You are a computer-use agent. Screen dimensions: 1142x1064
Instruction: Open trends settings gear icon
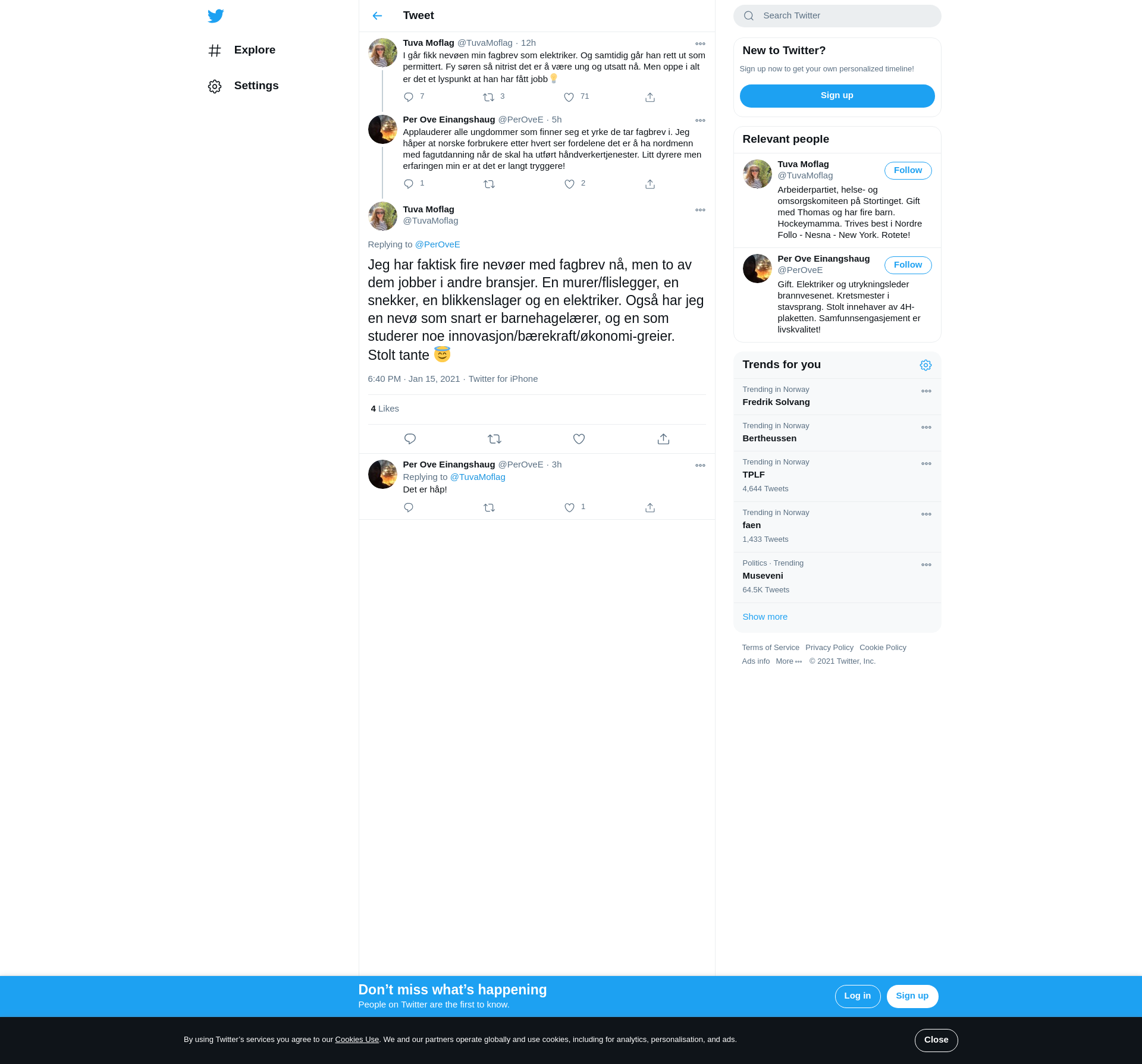925,365
